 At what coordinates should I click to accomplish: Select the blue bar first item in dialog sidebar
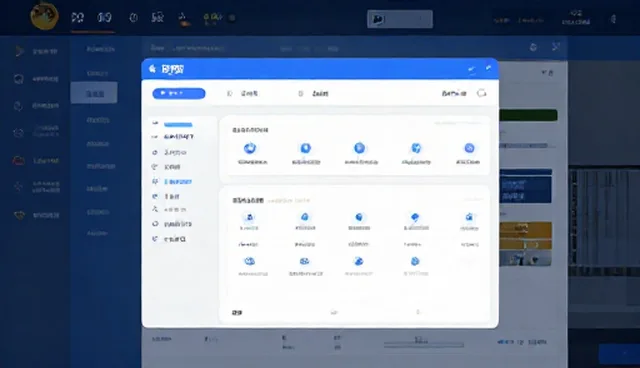point(178,124)
